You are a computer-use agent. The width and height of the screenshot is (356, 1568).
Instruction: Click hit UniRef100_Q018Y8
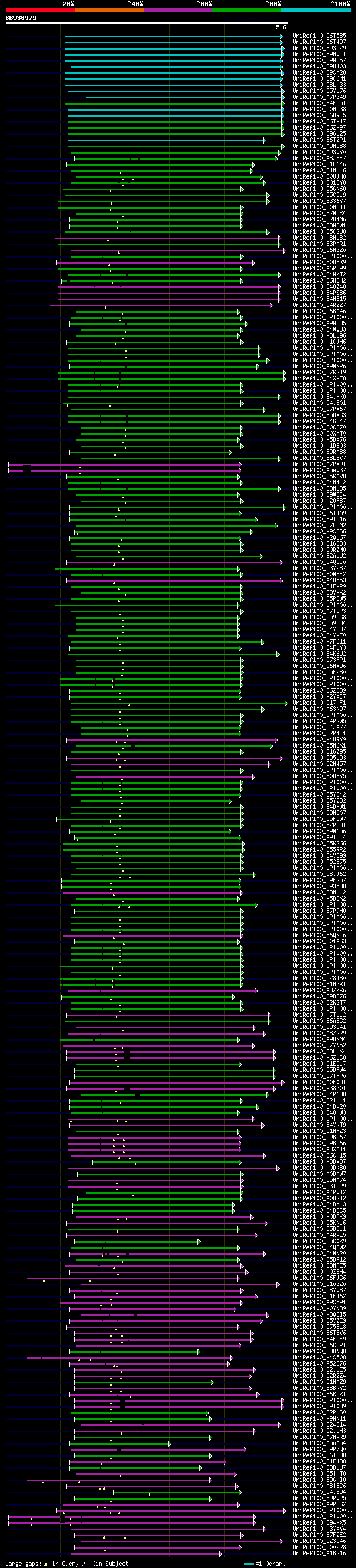pos(319,182)
